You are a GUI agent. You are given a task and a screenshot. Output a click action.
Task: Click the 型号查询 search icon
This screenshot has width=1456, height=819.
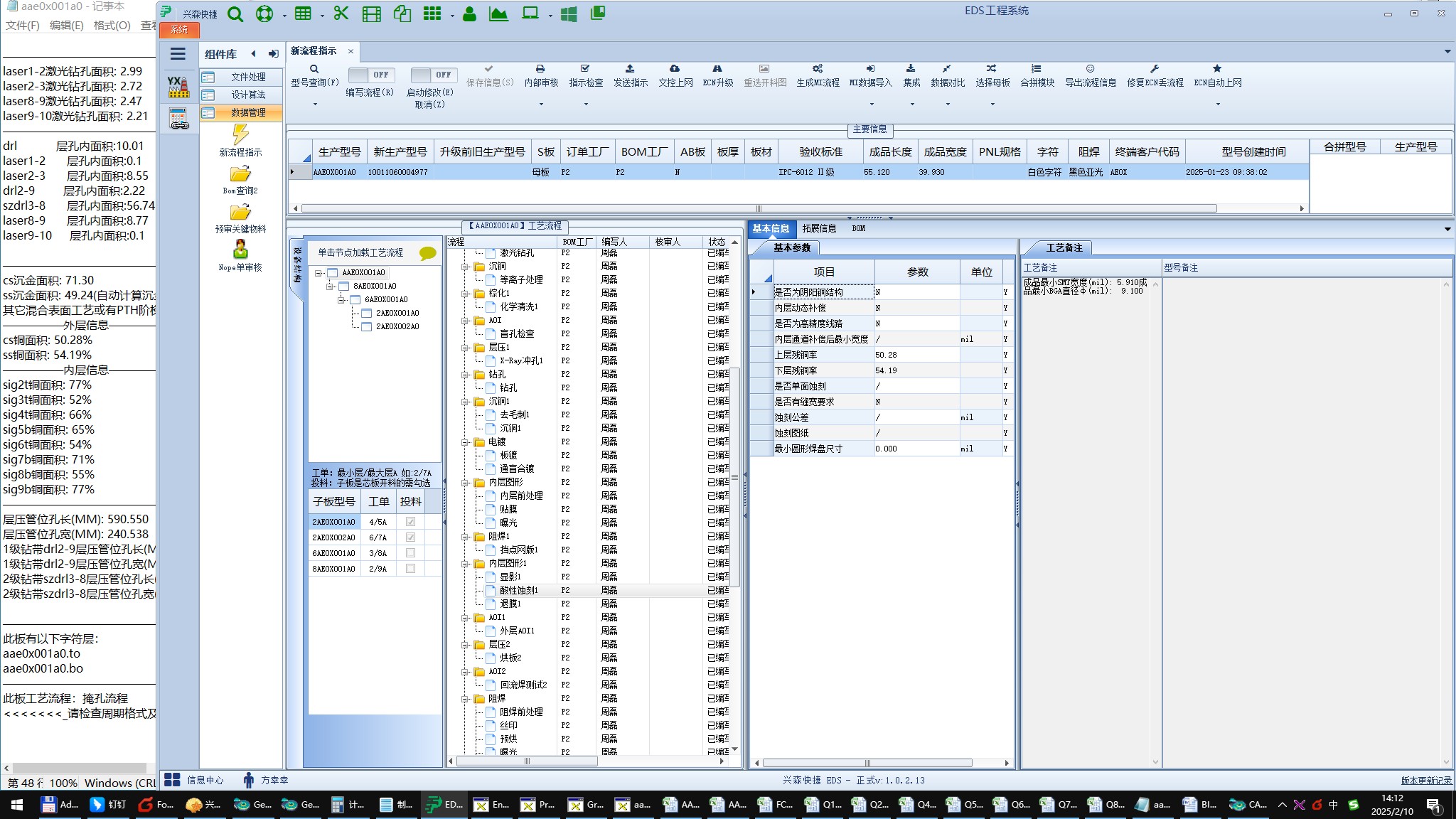[x=314, y=69]
